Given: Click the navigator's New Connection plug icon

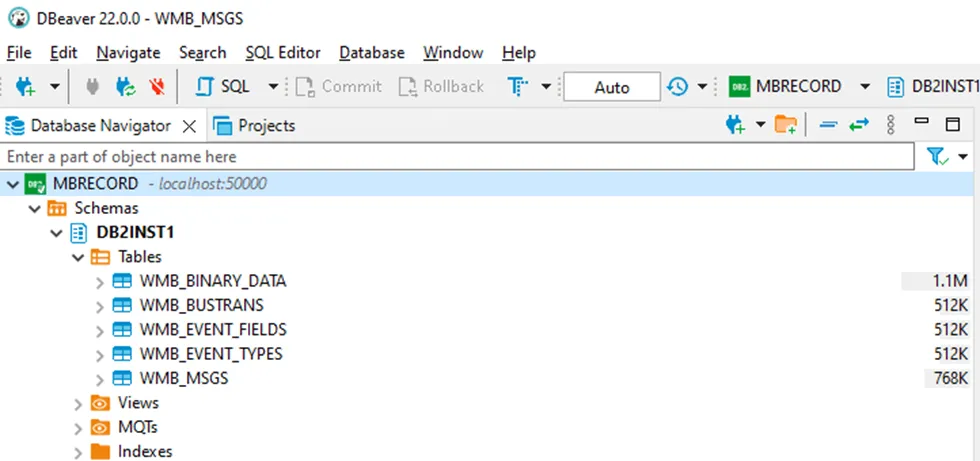Looking at the screenshot, I should [736, 124].
